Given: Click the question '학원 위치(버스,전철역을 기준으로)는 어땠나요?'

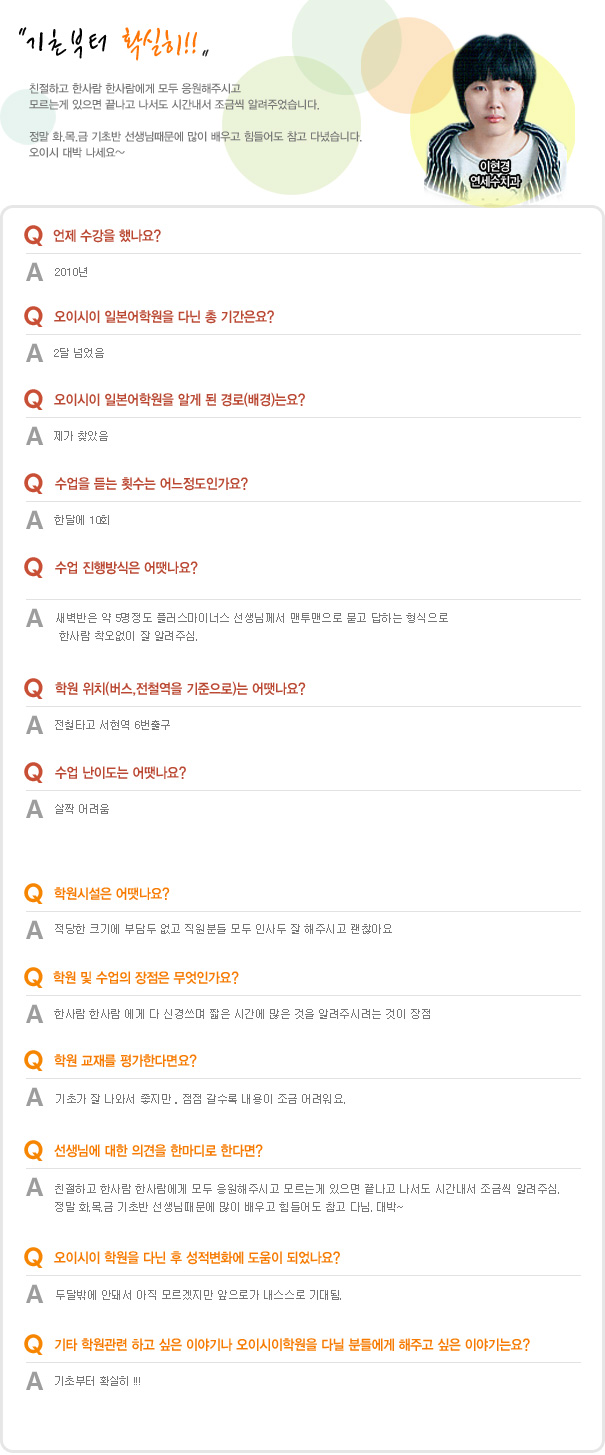Looking at the screenshot, I should tap(180, 689).
